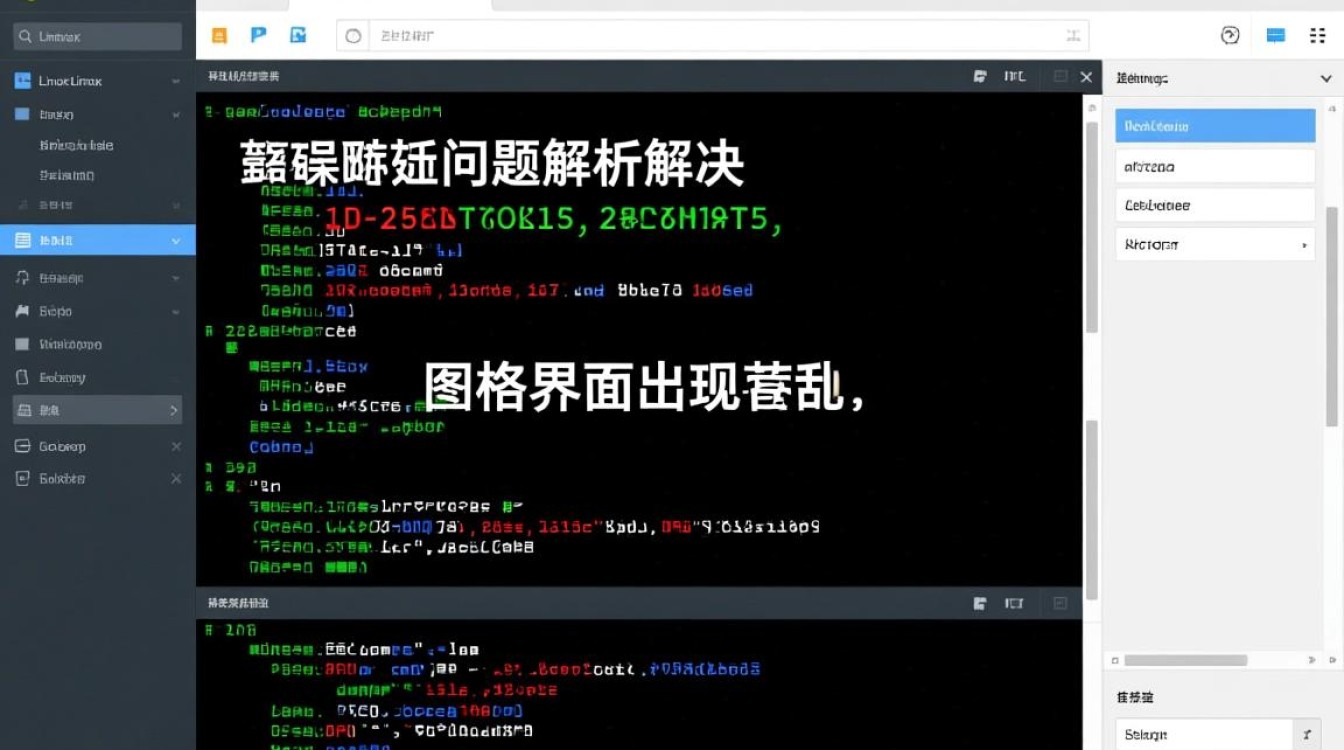The width and height of the screenshot is (1344, 750).
Task: Click the copy icon on upper terminal panel header
Action: [980, 77]
